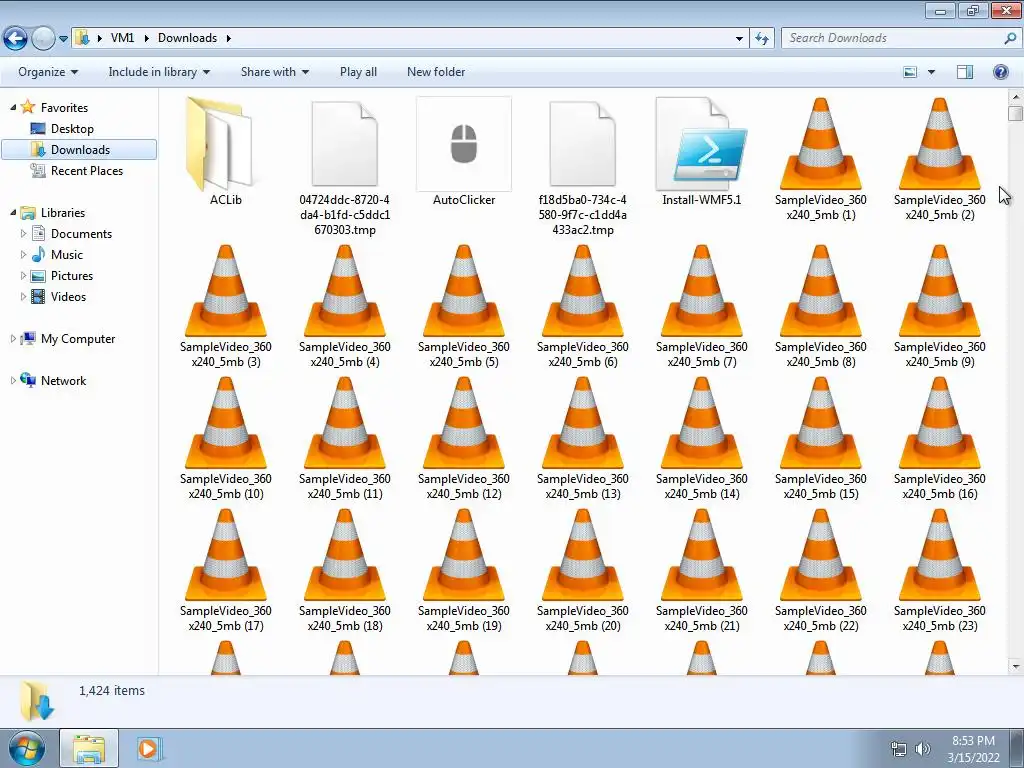Select the f18d5ba0 .tmp file icon
1024x768 pixels.
click(x=583, y=144)
